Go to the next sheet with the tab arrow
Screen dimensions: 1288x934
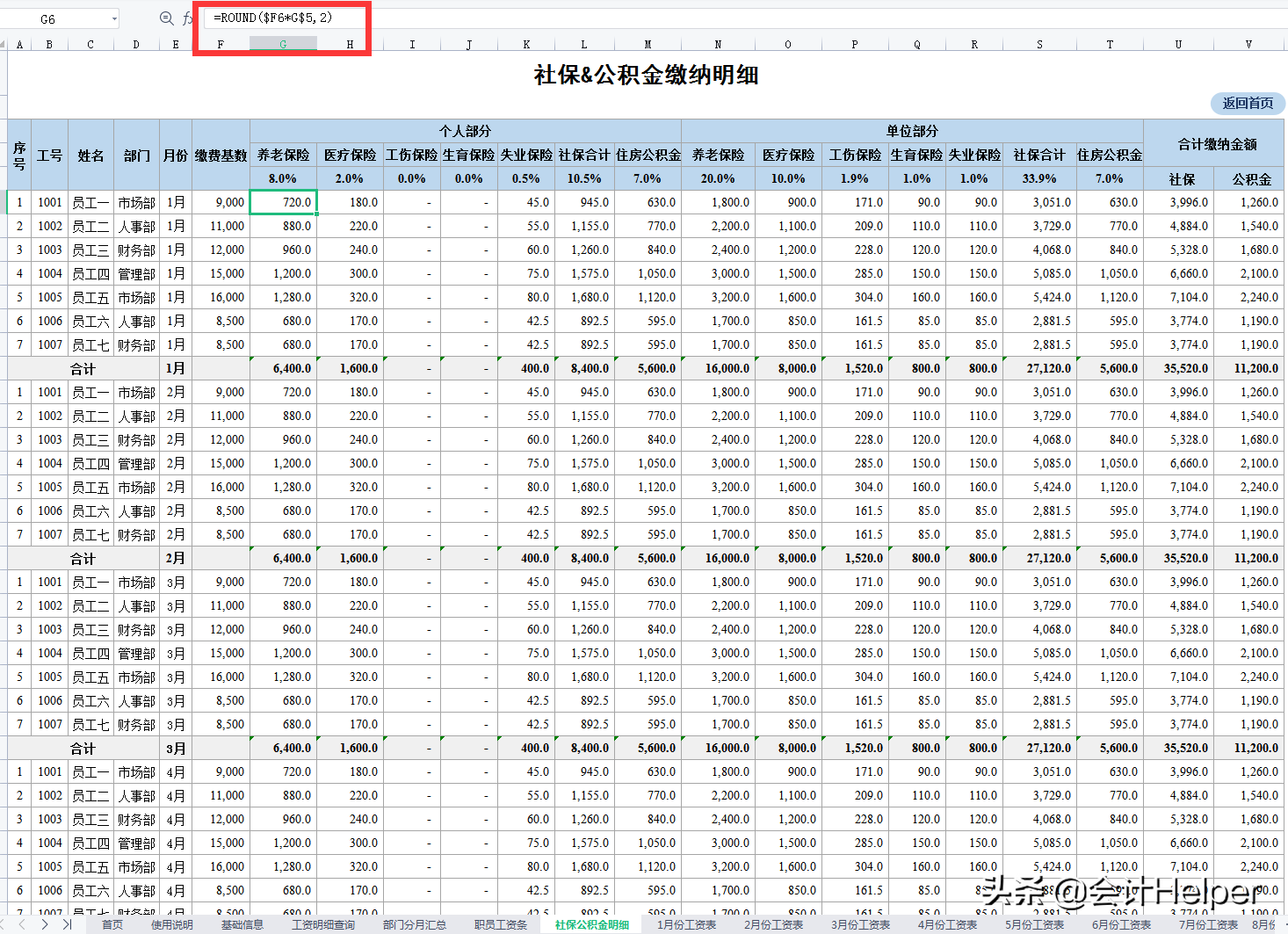tap(45, 924)
